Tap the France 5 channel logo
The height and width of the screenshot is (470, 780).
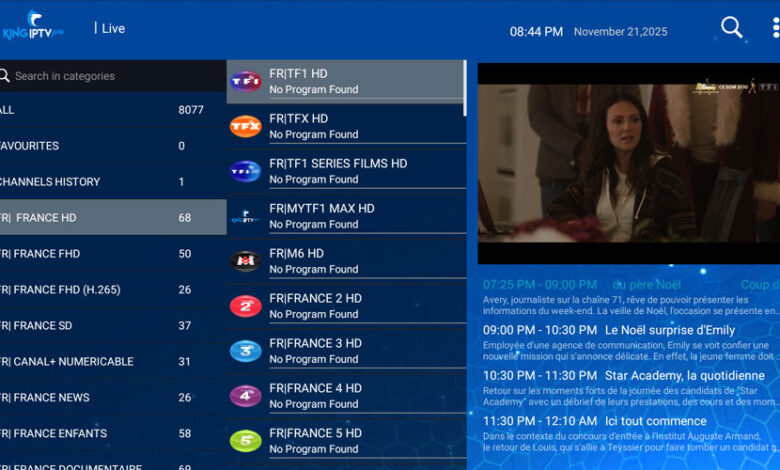245,441
